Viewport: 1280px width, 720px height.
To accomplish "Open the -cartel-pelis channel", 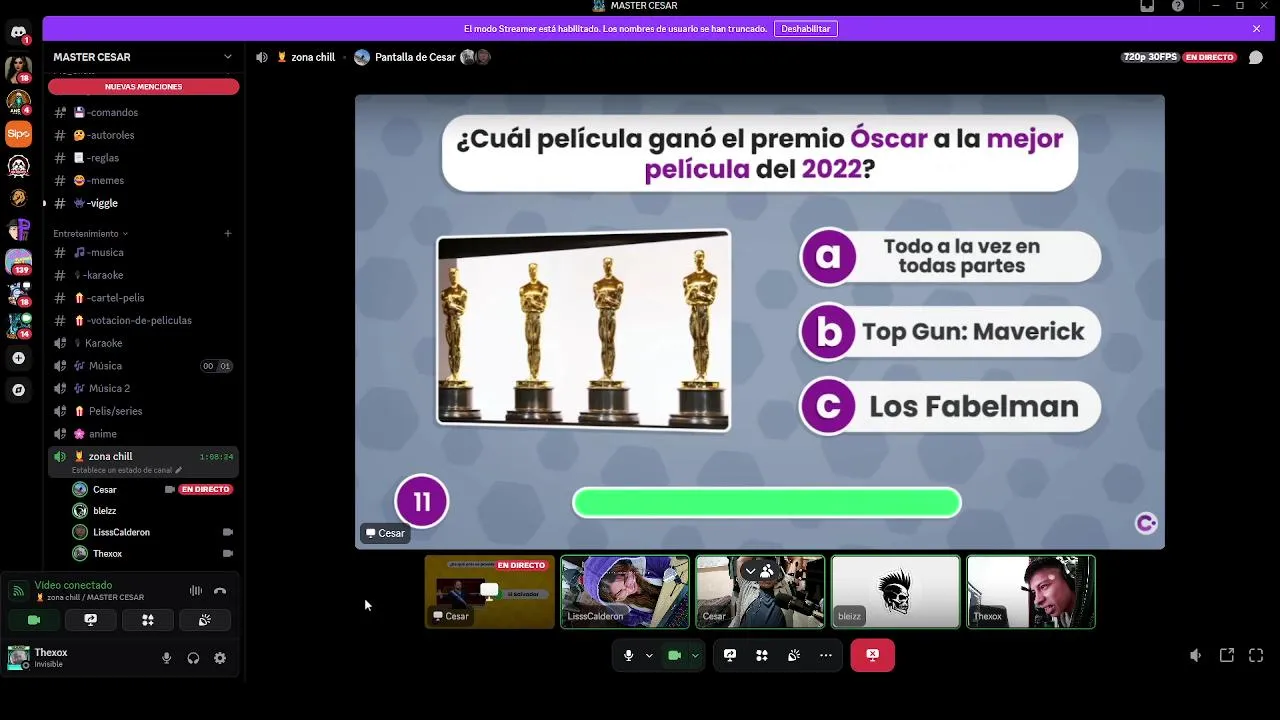I will 143,298.
